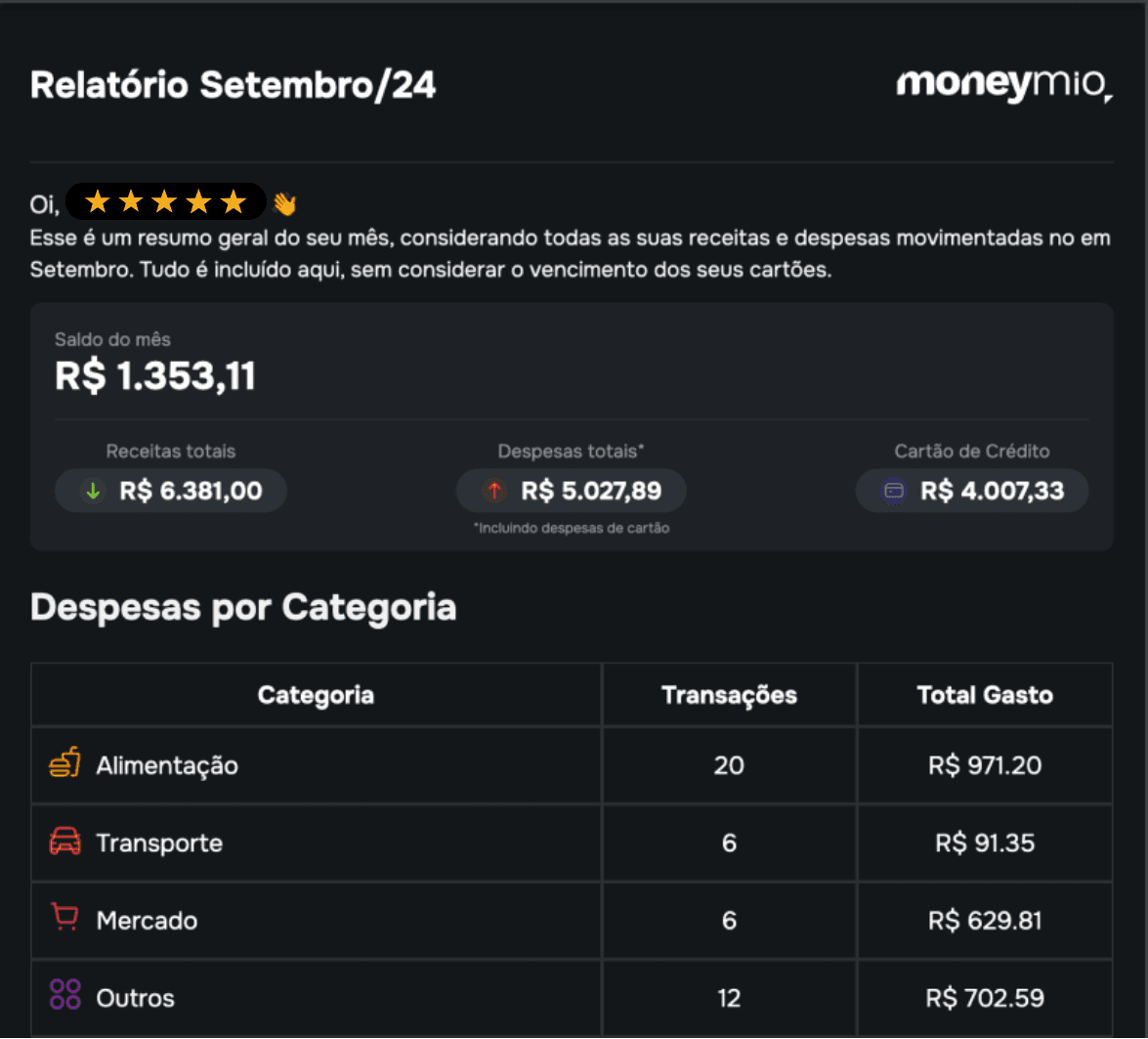Click the Transporte car icon

coord(65,841)
